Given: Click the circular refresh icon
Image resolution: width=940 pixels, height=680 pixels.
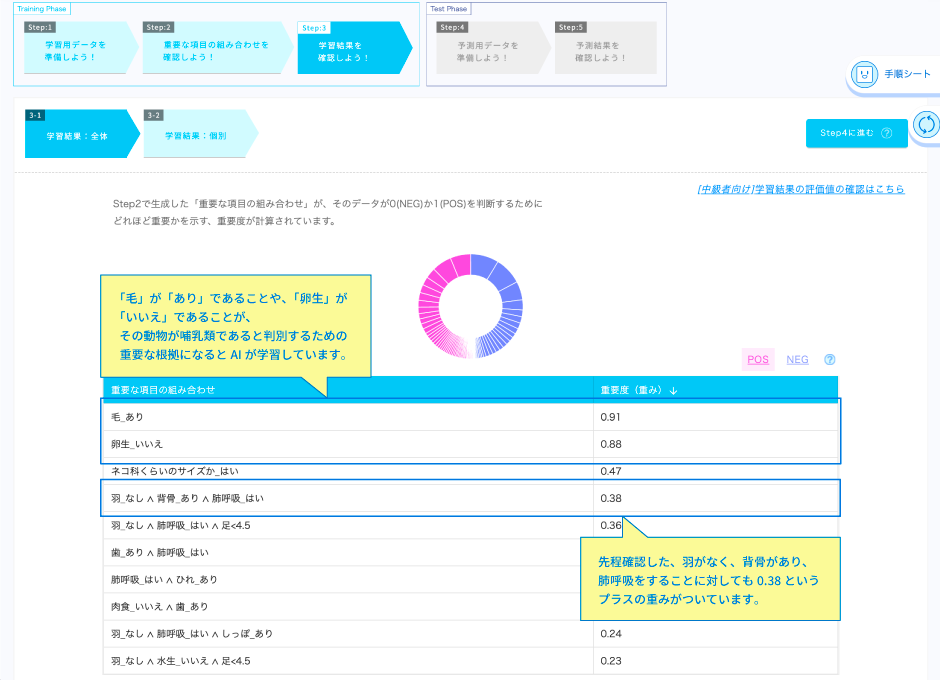Looking at the screenshot, I should point(926,125).
